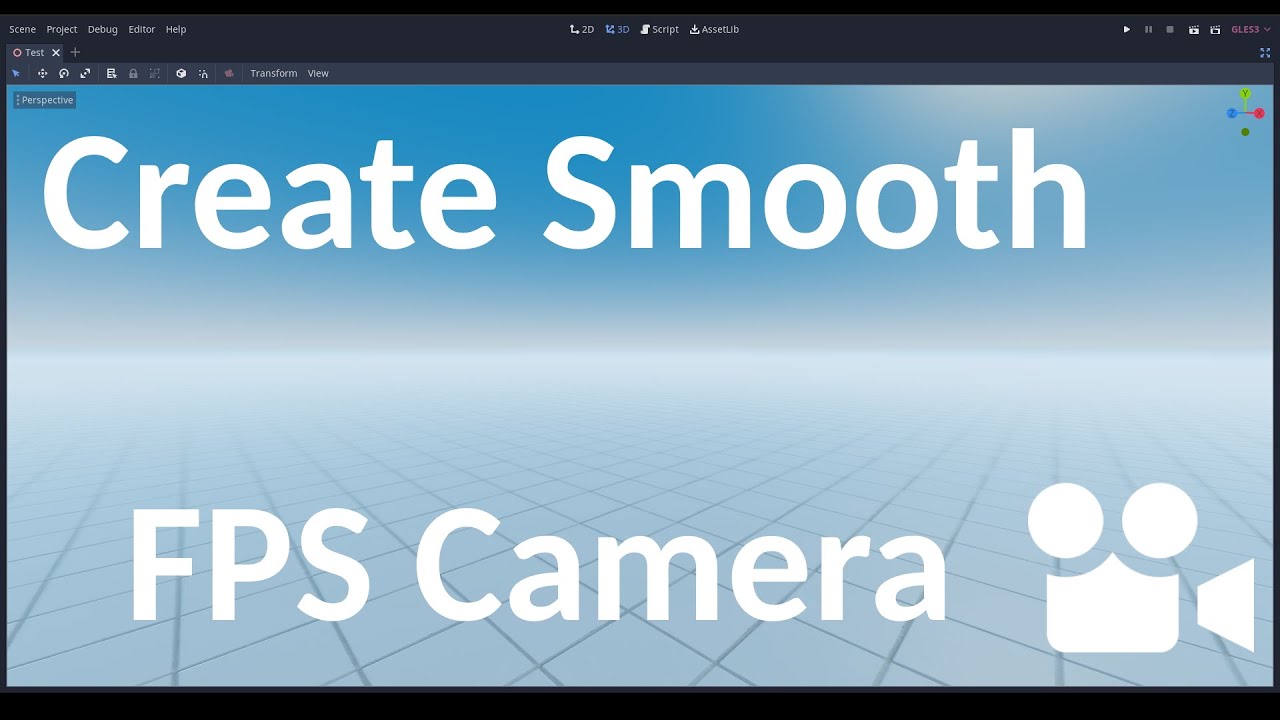This screenshot has height=720, width=1280.
Task: Open the Project menu
Action: 62,29
